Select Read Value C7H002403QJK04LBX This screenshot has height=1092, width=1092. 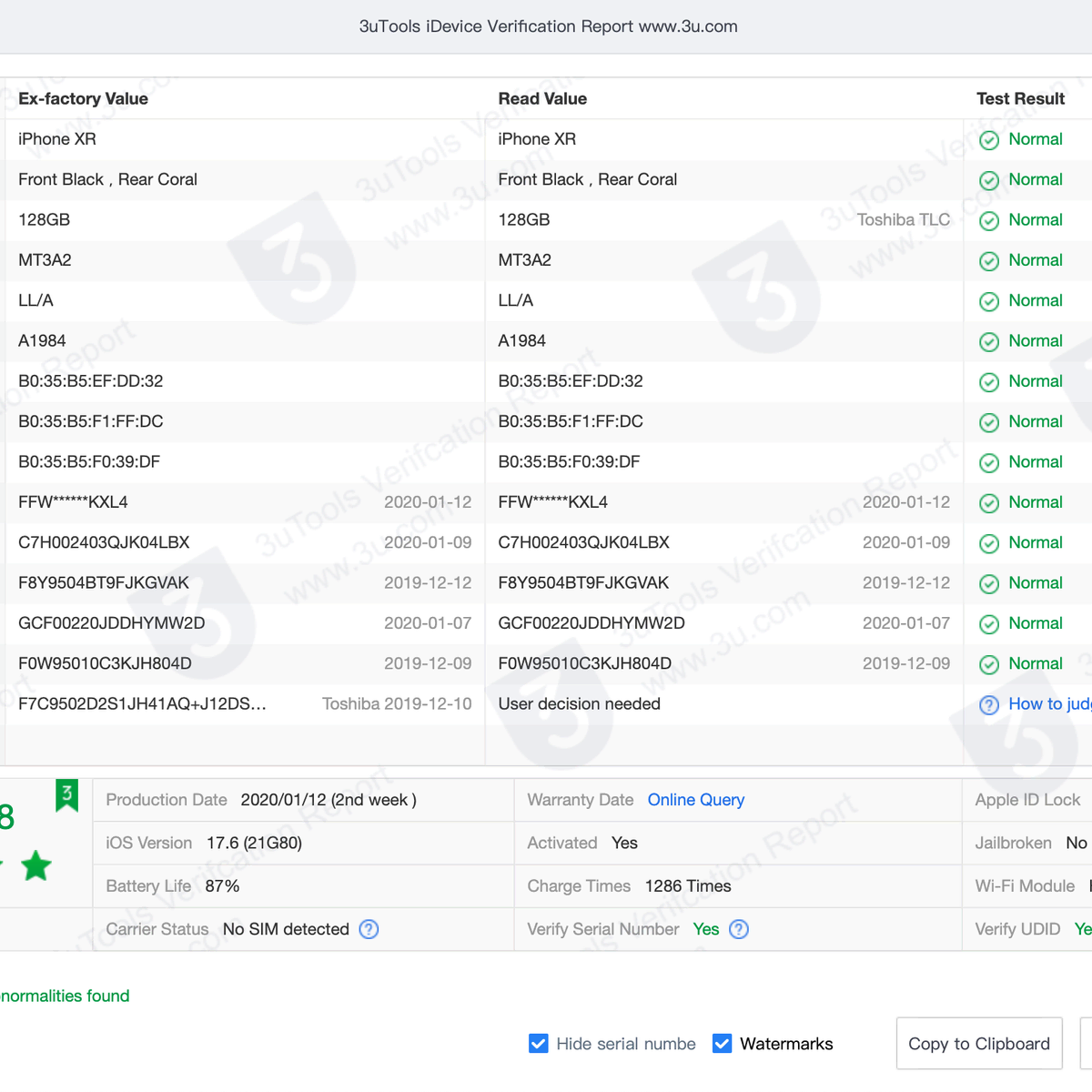coord(583,542)
